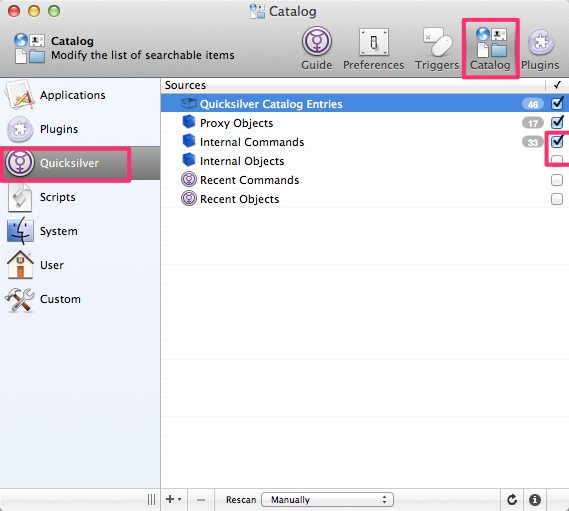The width and height of the screenshot is (569, 511).
Task: Open the Triggers toolbar icon
Action: pyautogui.click(x=437, y=49)
